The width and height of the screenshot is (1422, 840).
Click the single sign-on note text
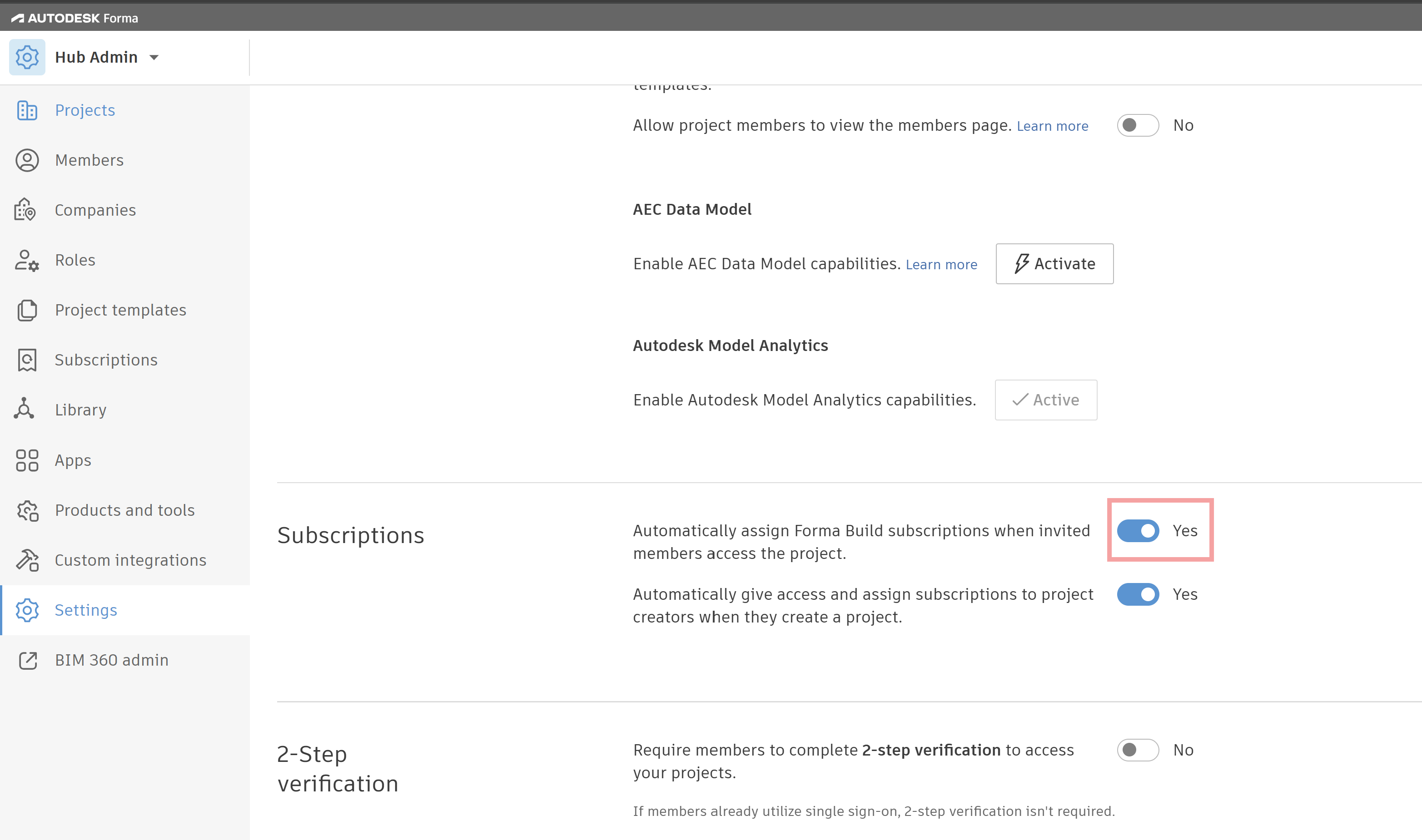[x=873, y=811]
